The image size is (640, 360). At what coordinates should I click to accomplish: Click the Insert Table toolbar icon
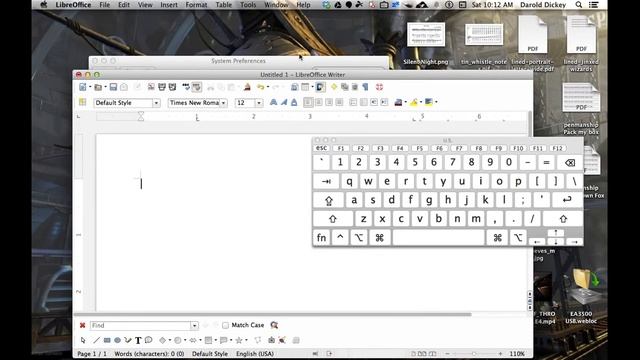[305, 87]
